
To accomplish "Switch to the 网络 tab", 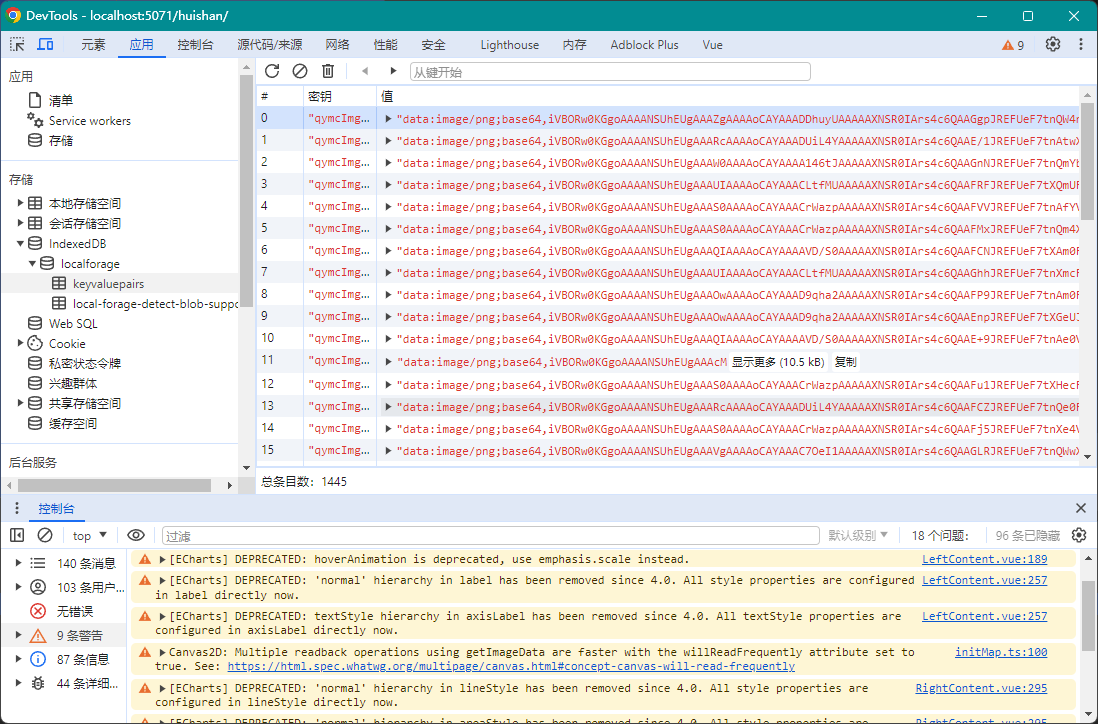I will pyautogui.click(x=337, y=45).
